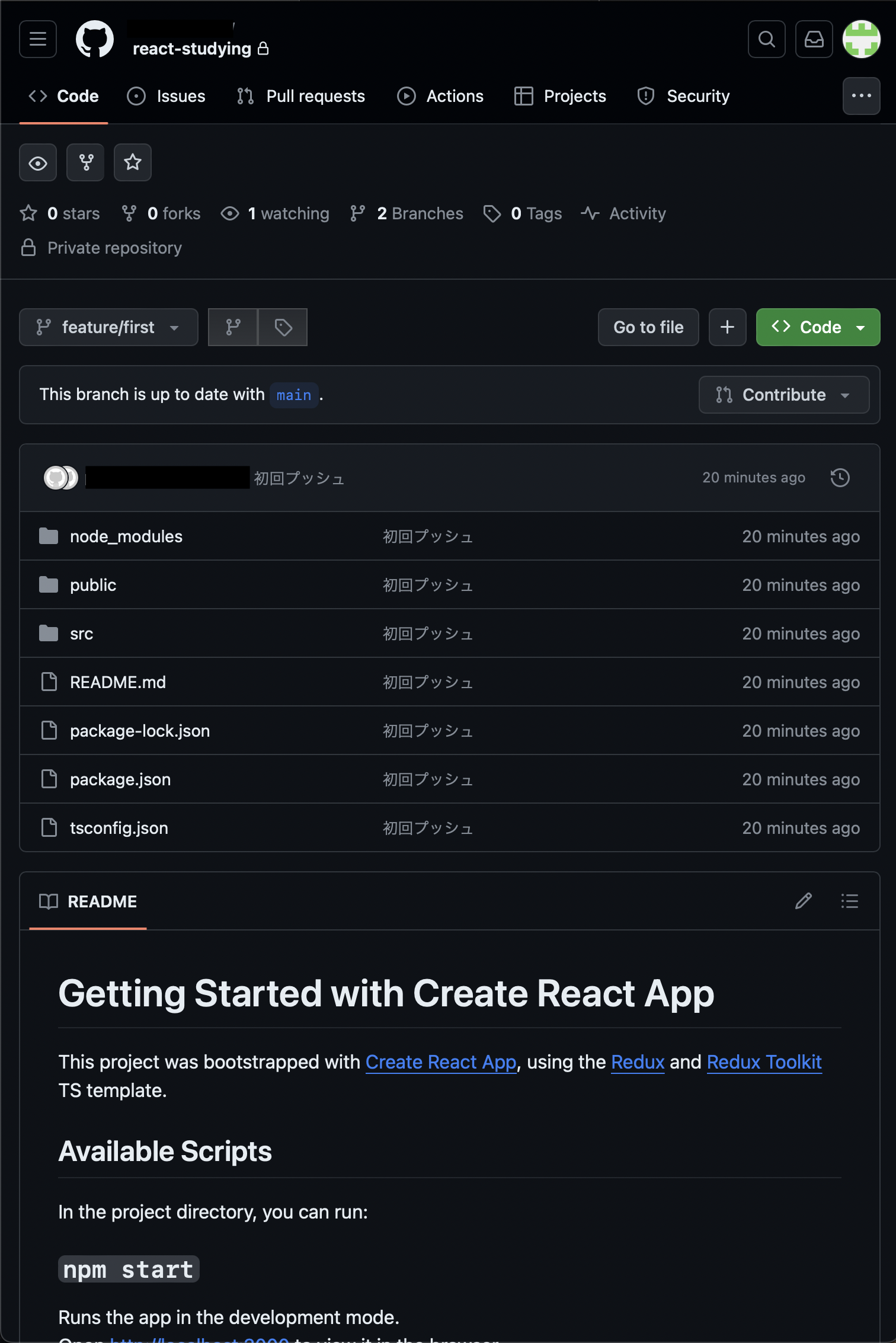Open the three-dot overflow menu
Viewport: 896px width, 1343px height.
coord(862,95)
